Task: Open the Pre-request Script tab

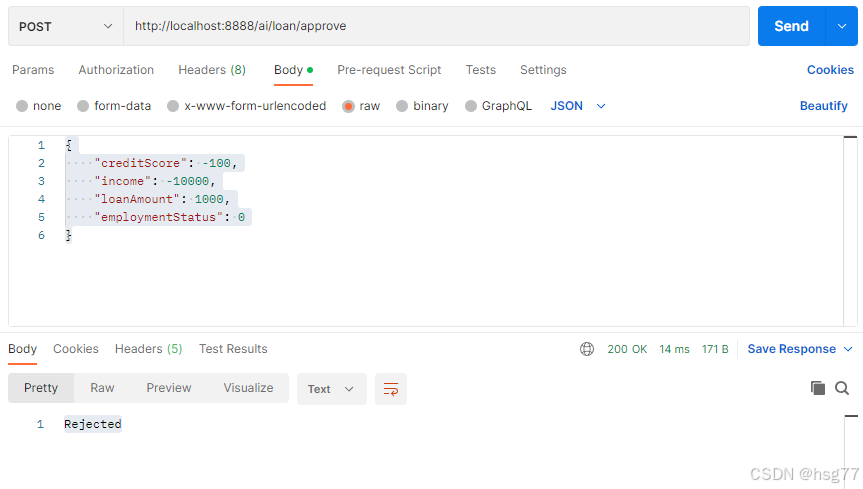Action: click(389, 70)
